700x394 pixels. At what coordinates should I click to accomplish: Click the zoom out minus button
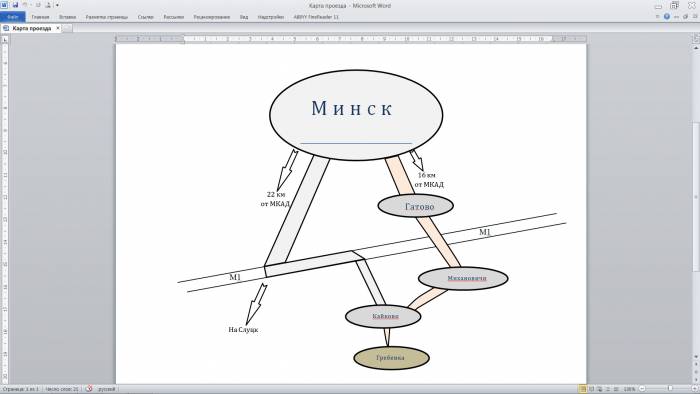(642, 389)
